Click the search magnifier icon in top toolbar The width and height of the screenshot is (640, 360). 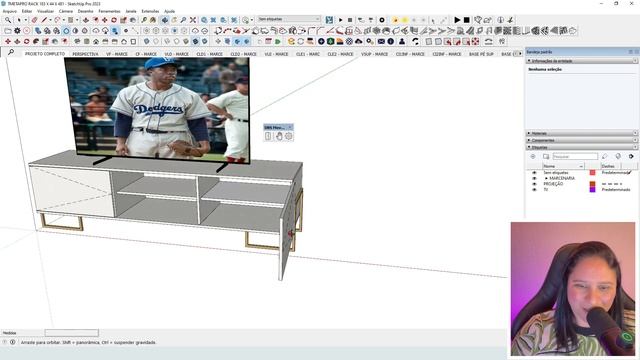8,20
